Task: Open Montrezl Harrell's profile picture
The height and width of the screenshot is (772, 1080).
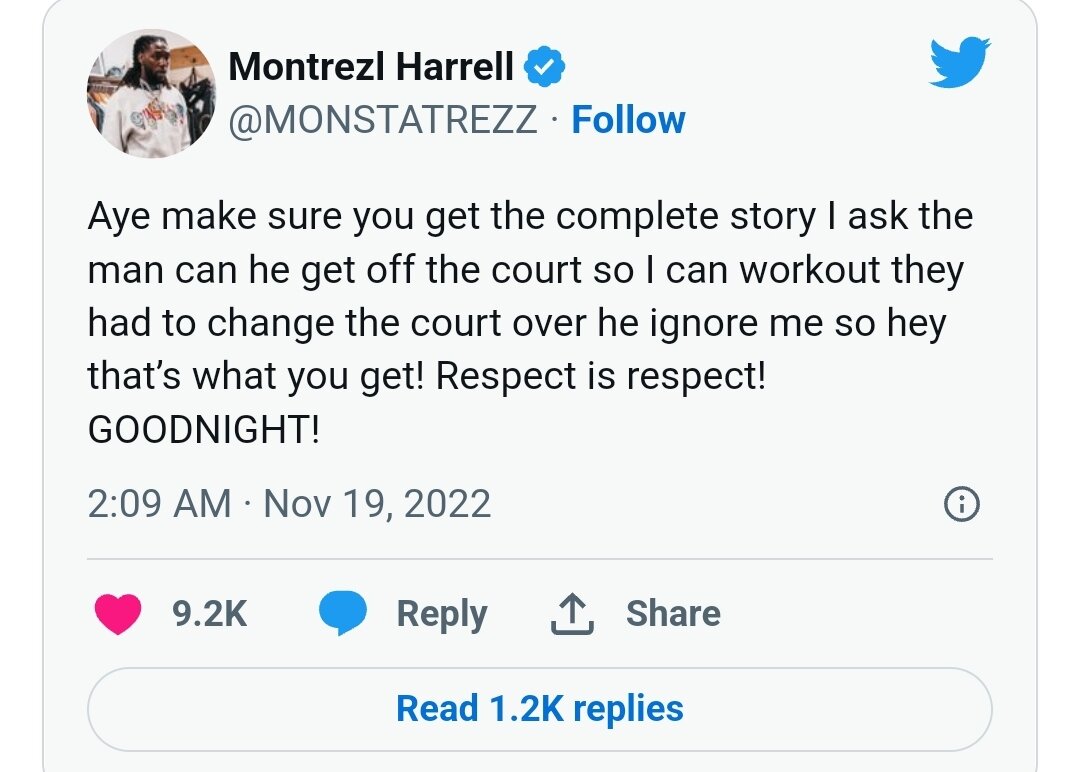Action: pos(151,93)
